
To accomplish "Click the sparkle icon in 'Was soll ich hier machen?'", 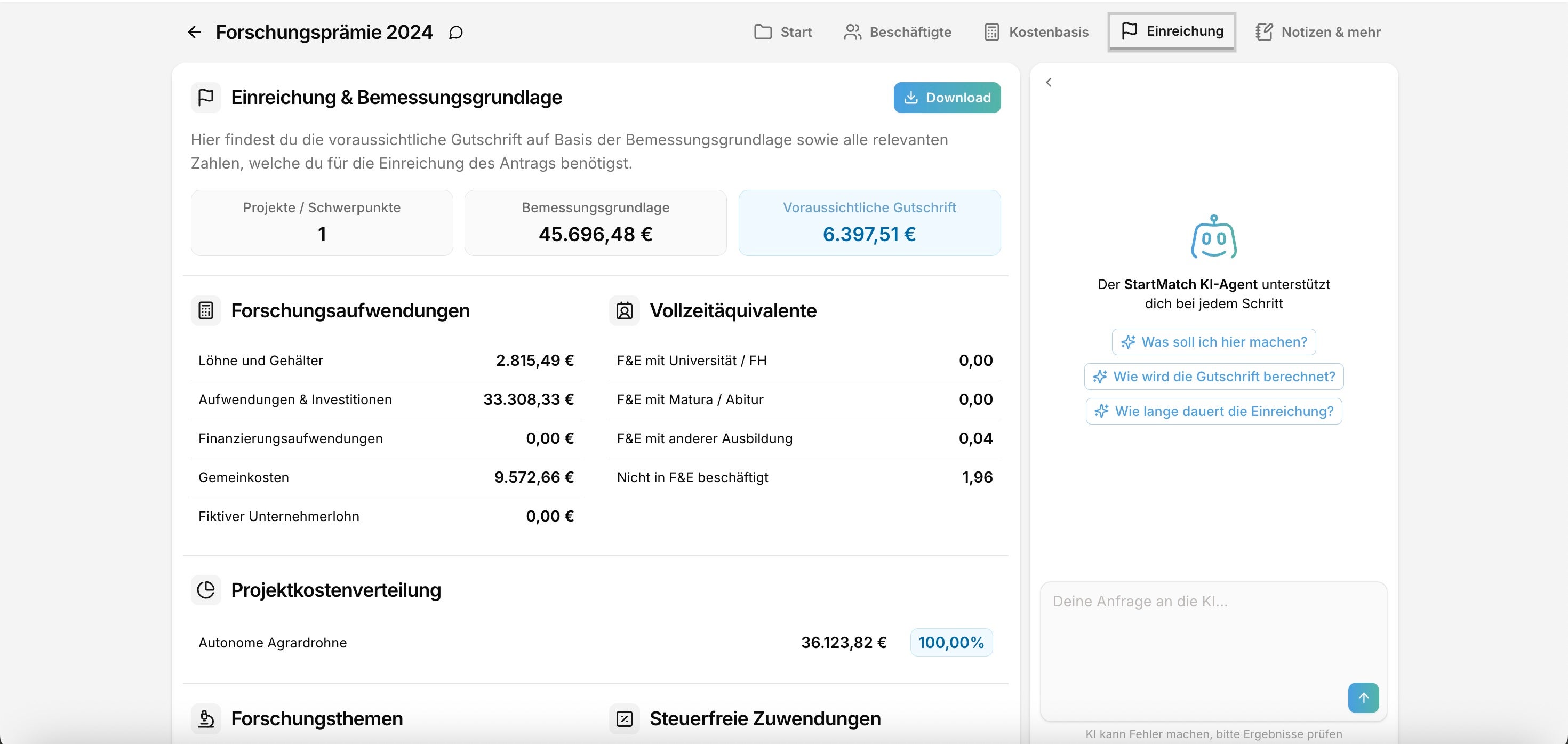I will (x=1128, y=342).
